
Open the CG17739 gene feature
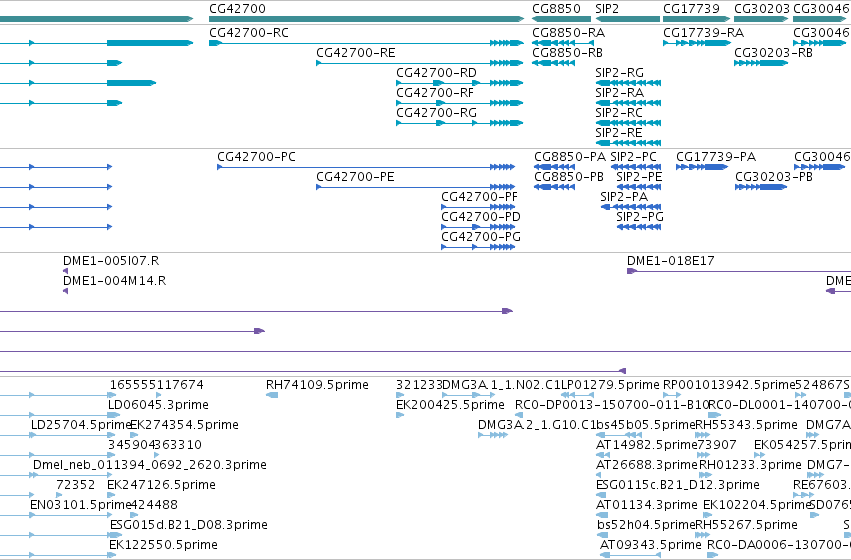(696, 19)
